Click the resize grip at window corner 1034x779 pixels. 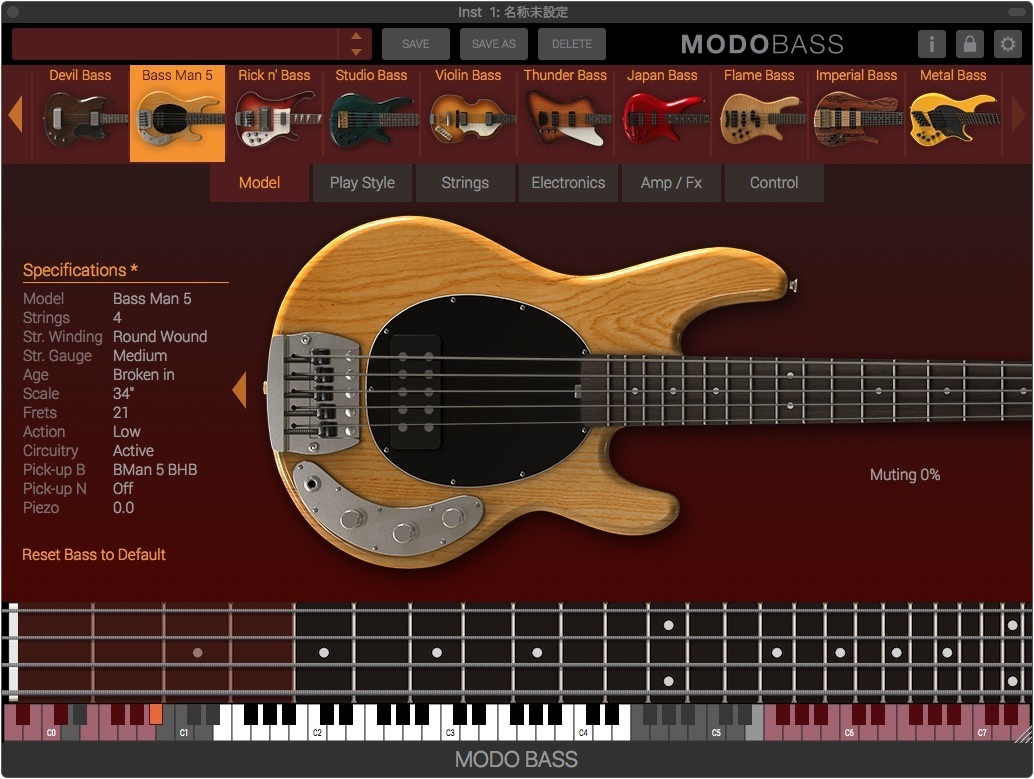tap(1022, 733)
